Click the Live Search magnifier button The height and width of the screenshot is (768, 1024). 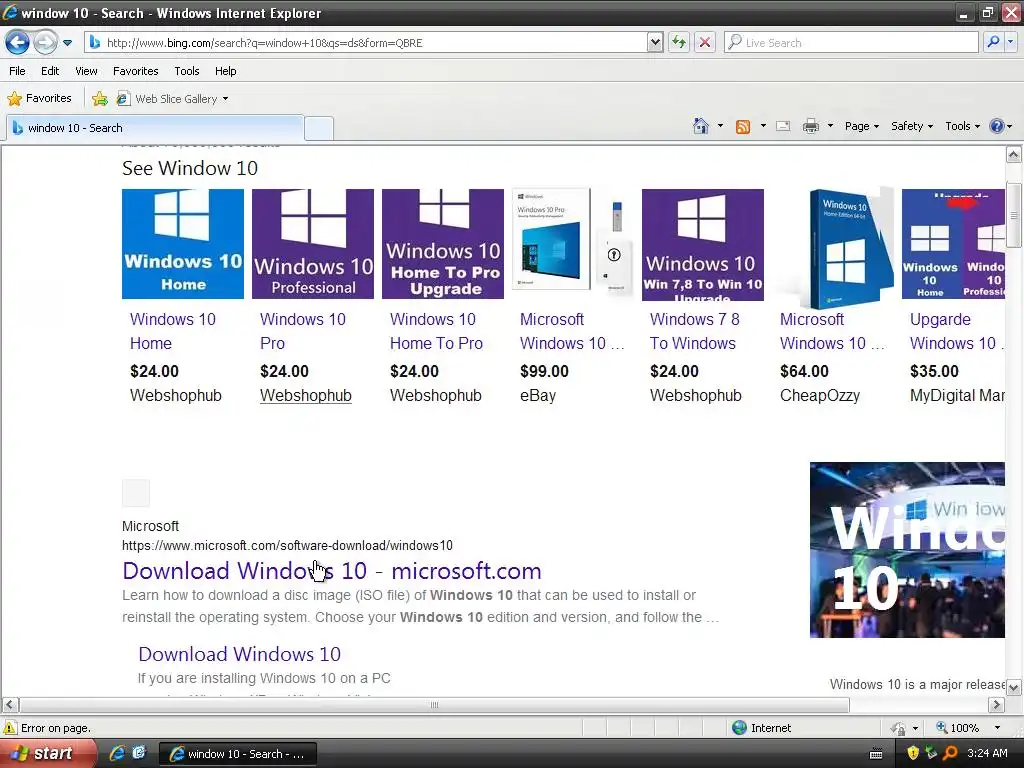tap(993, 42)
